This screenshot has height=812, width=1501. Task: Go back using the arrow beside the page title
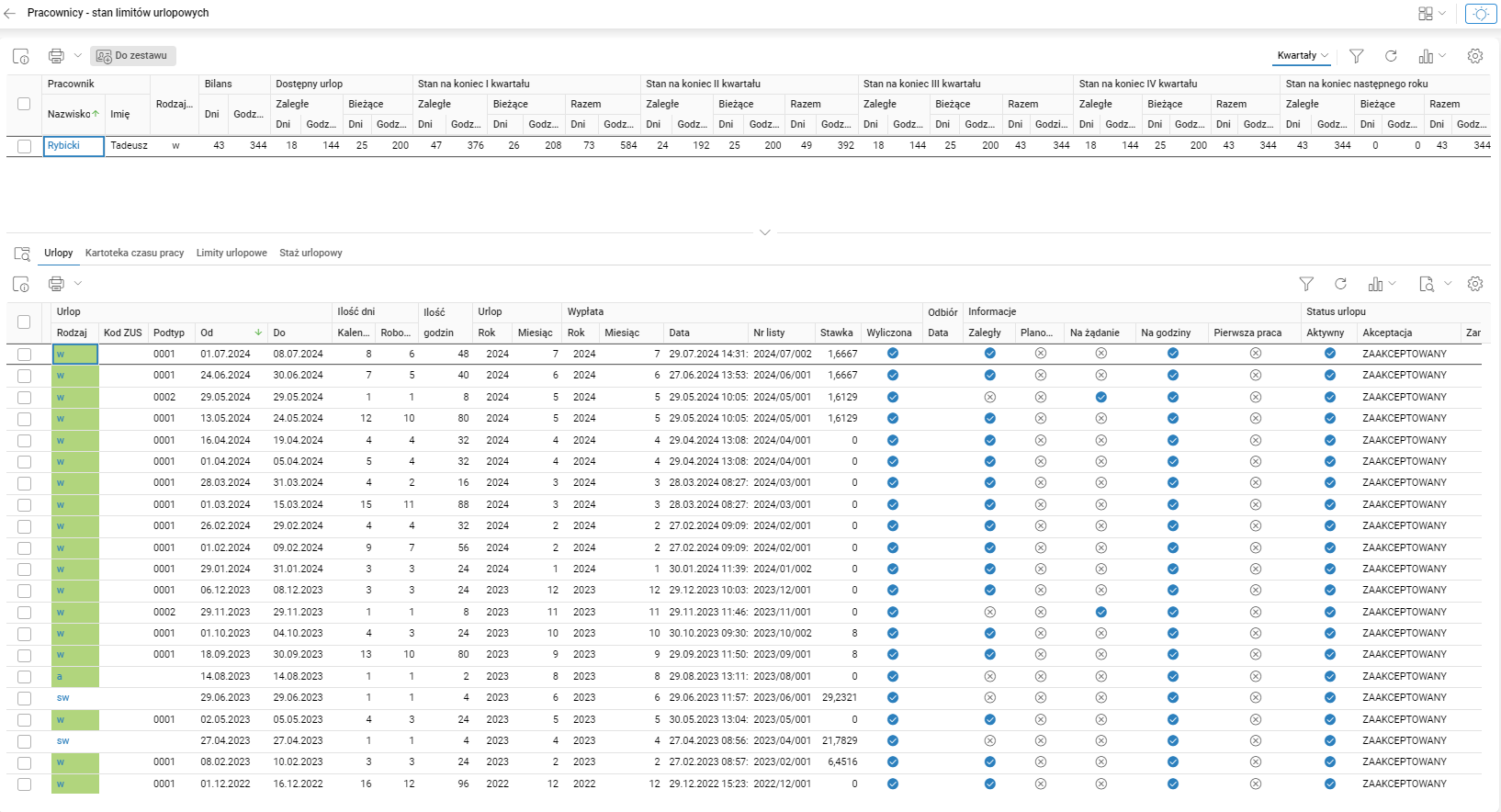point(10,14)
